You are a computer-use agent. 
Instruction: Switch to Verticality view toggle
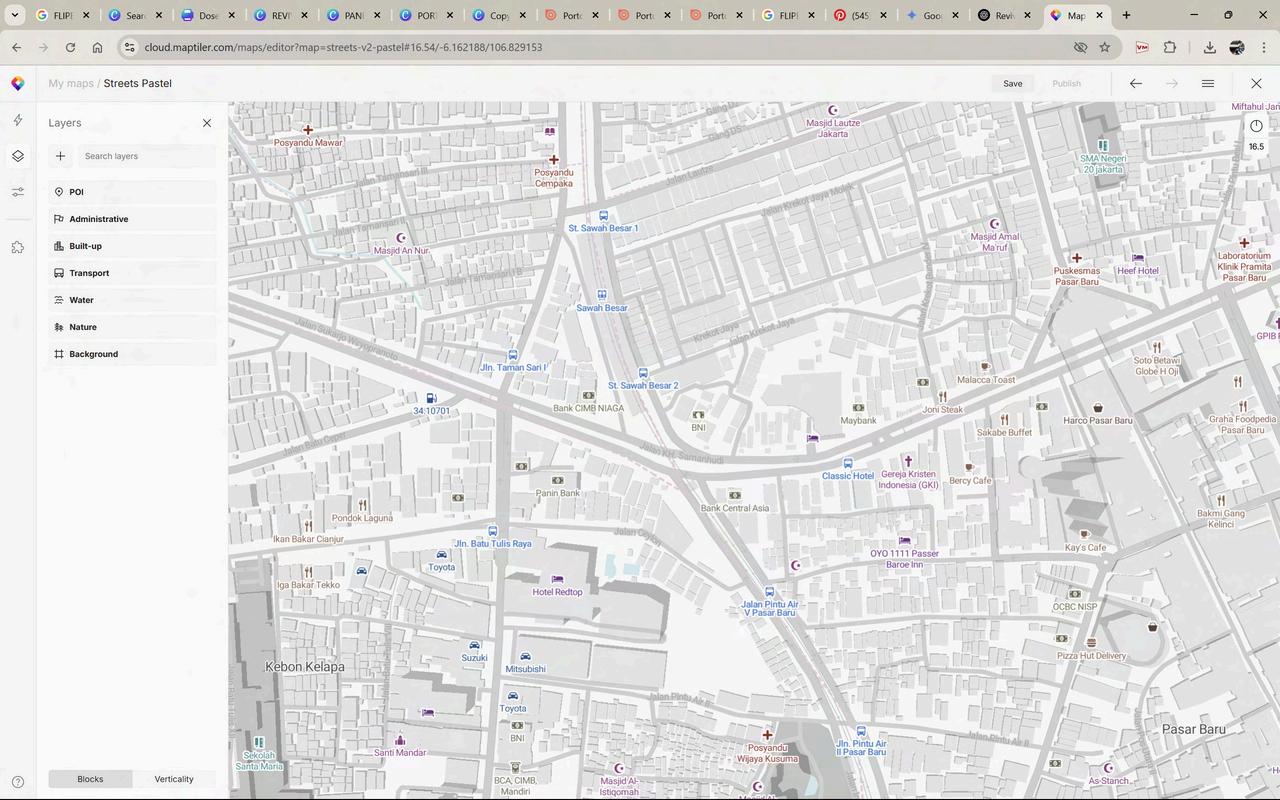174,779
